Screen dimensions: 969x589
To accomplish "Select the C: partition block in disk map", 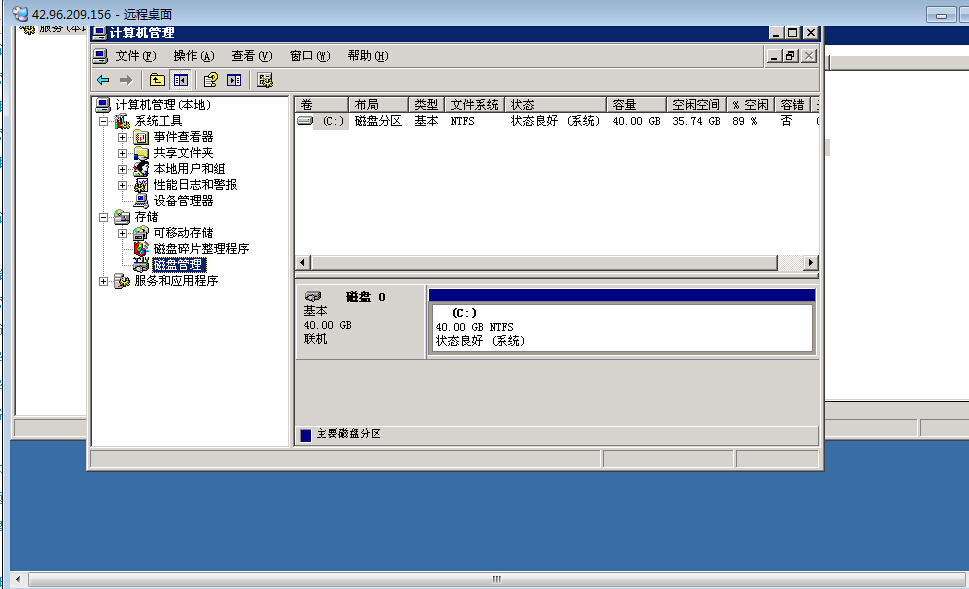I will pyautogui.click(x=620, y=327).
